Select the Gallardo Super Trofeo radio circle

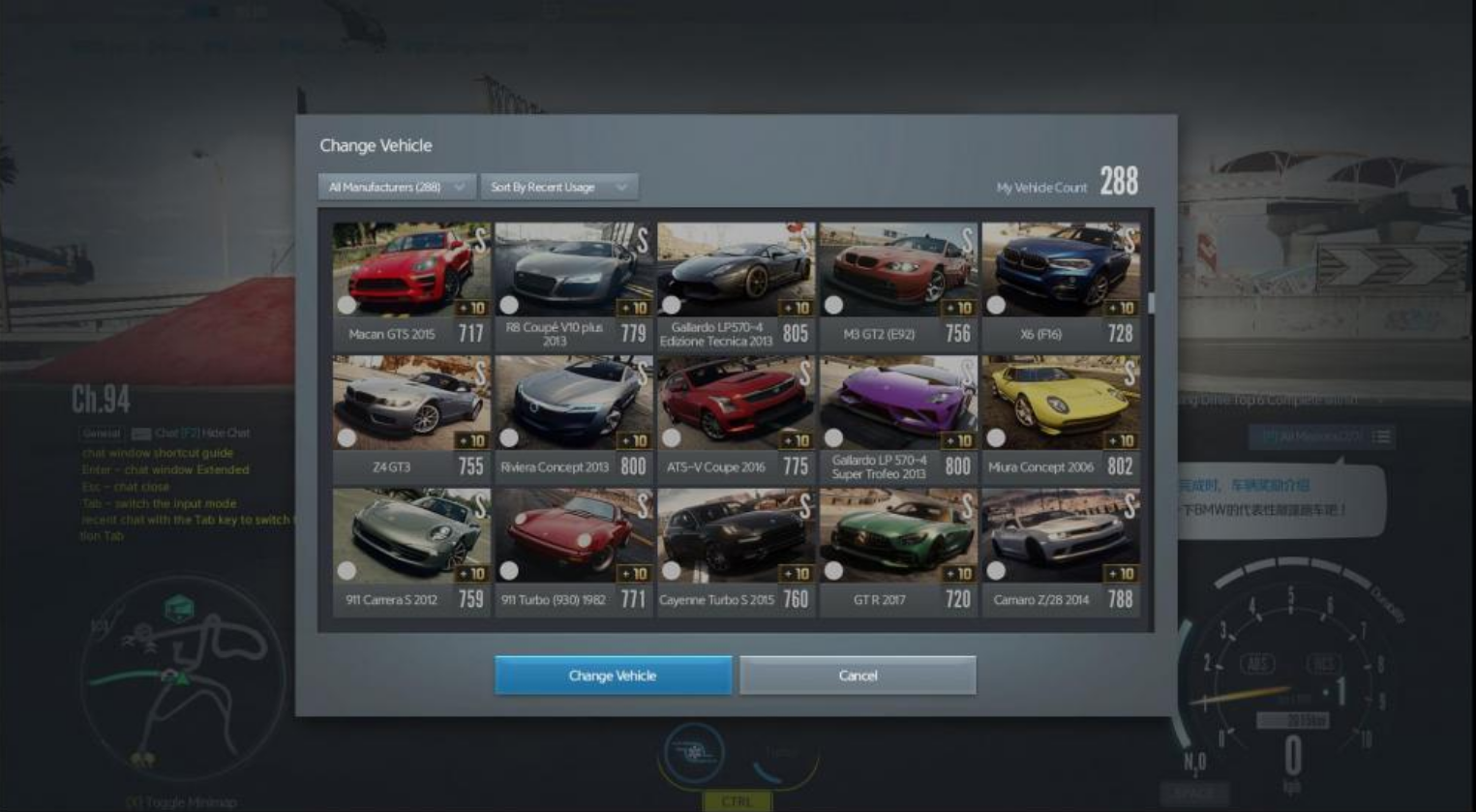833,437
